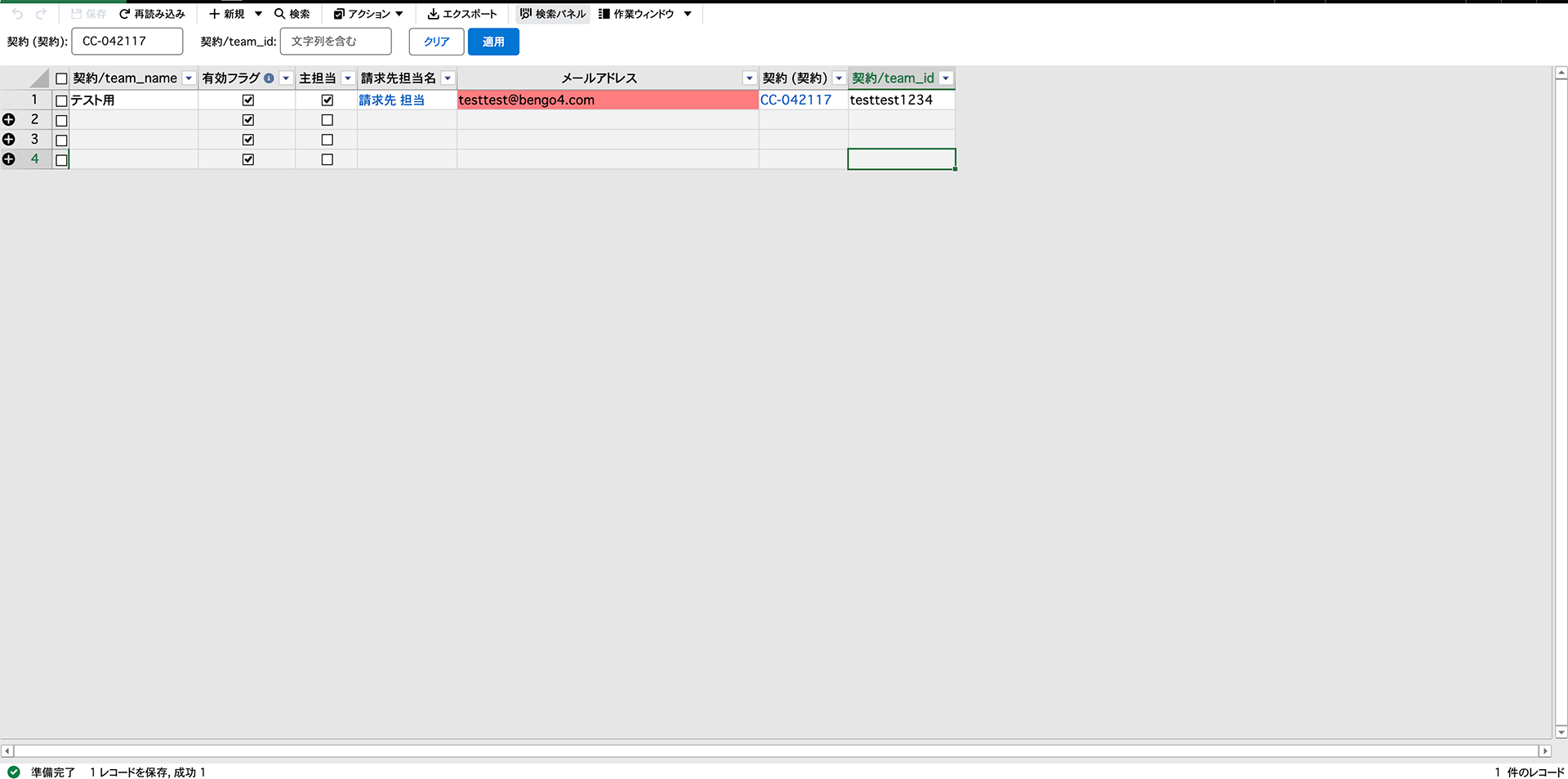Check the row 1 テスト用 selection checkbox
The image size is (1568, 779).
61,100
